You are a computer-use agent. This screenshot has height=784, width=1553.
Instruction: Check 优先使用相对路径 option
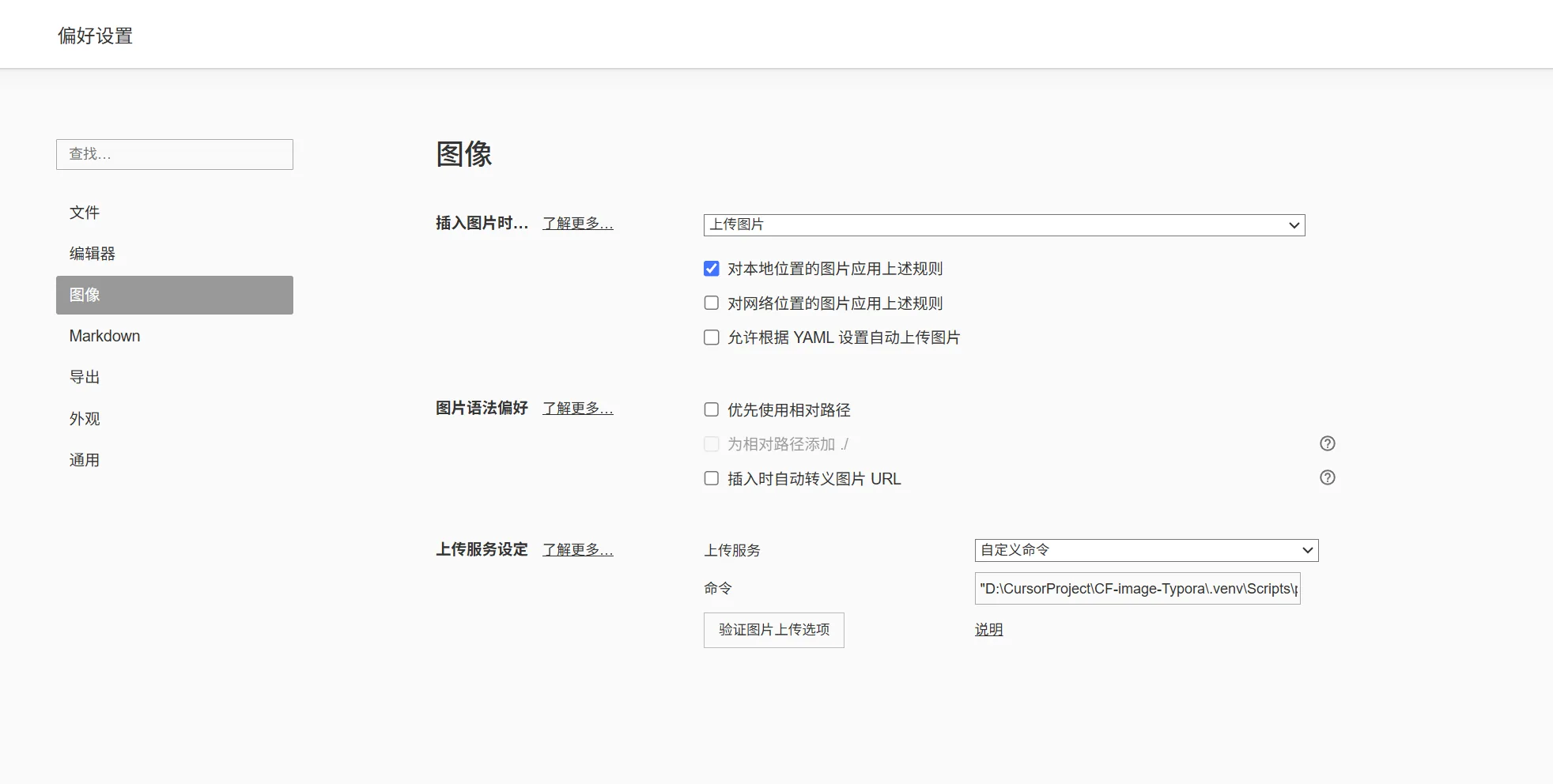click(712, 409)
